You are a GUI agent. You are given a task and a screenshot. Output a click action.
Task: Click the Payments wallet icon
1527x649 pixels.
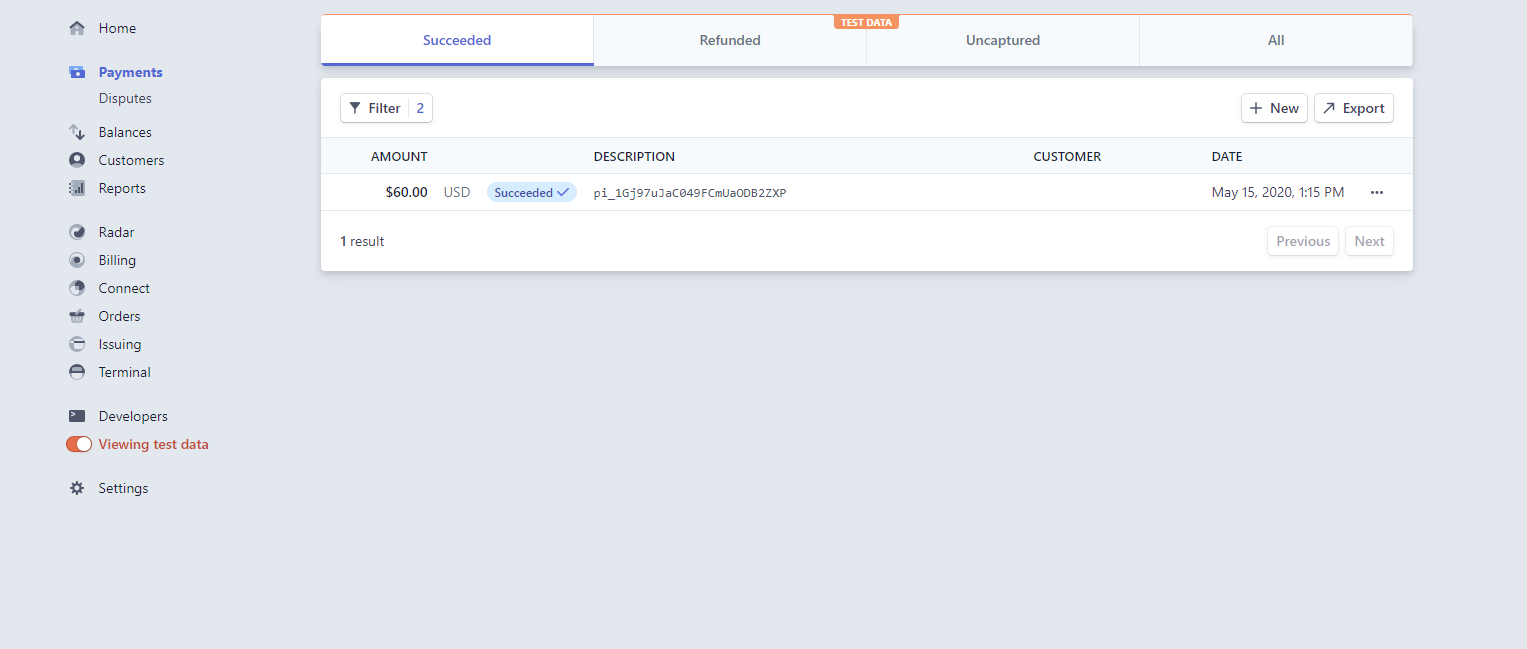77,72
